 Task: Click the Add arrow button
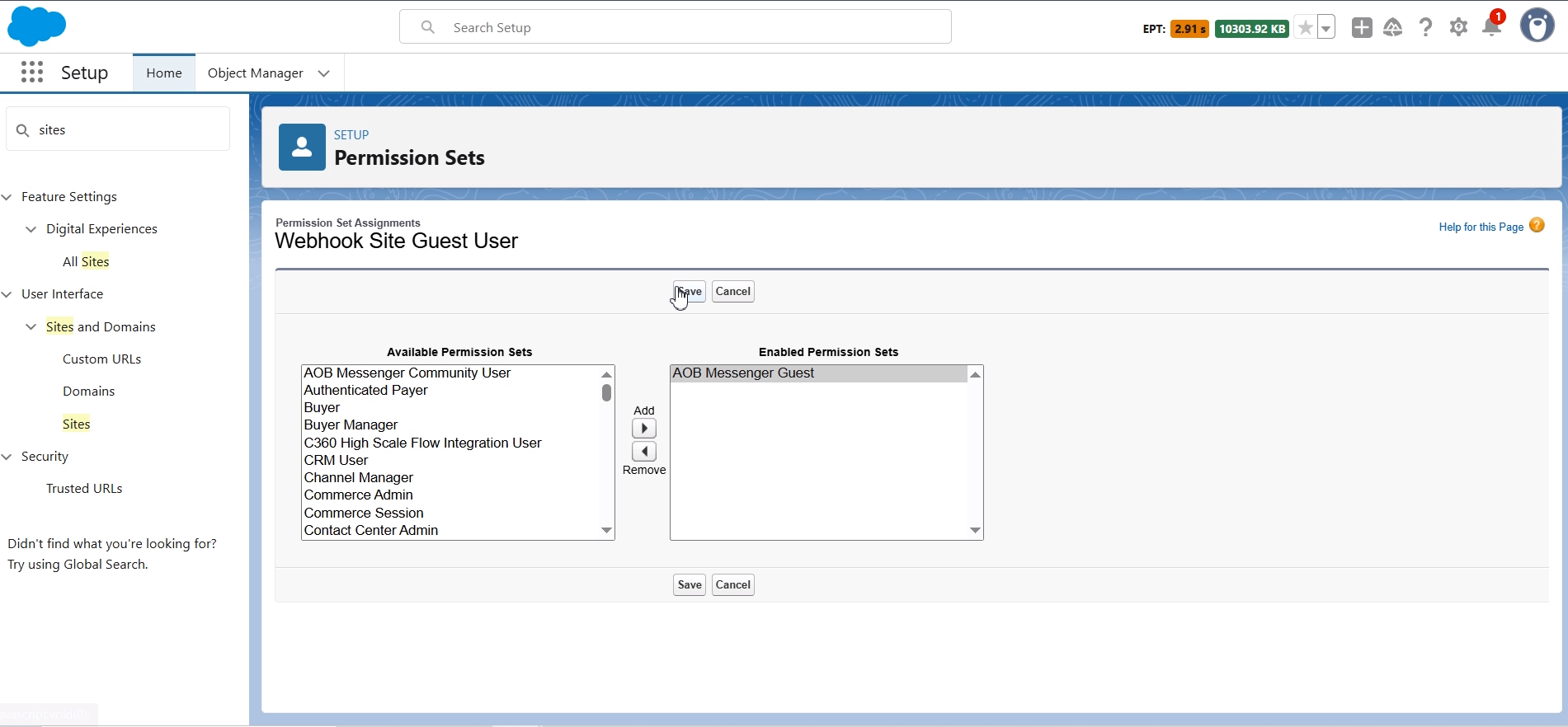pos(644,429)
